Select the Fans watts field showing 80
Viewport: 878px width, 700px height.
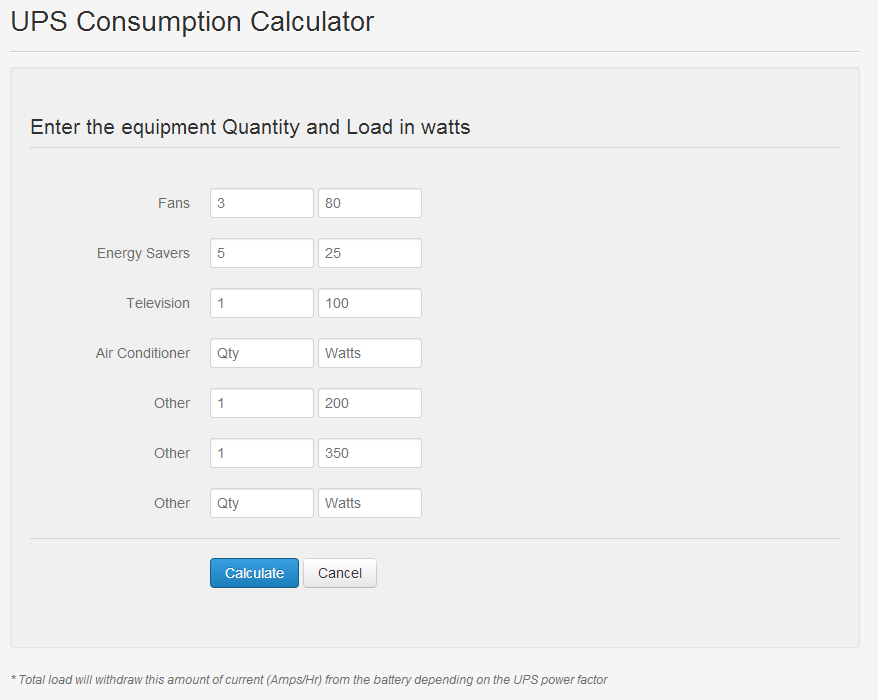point(370,203)
